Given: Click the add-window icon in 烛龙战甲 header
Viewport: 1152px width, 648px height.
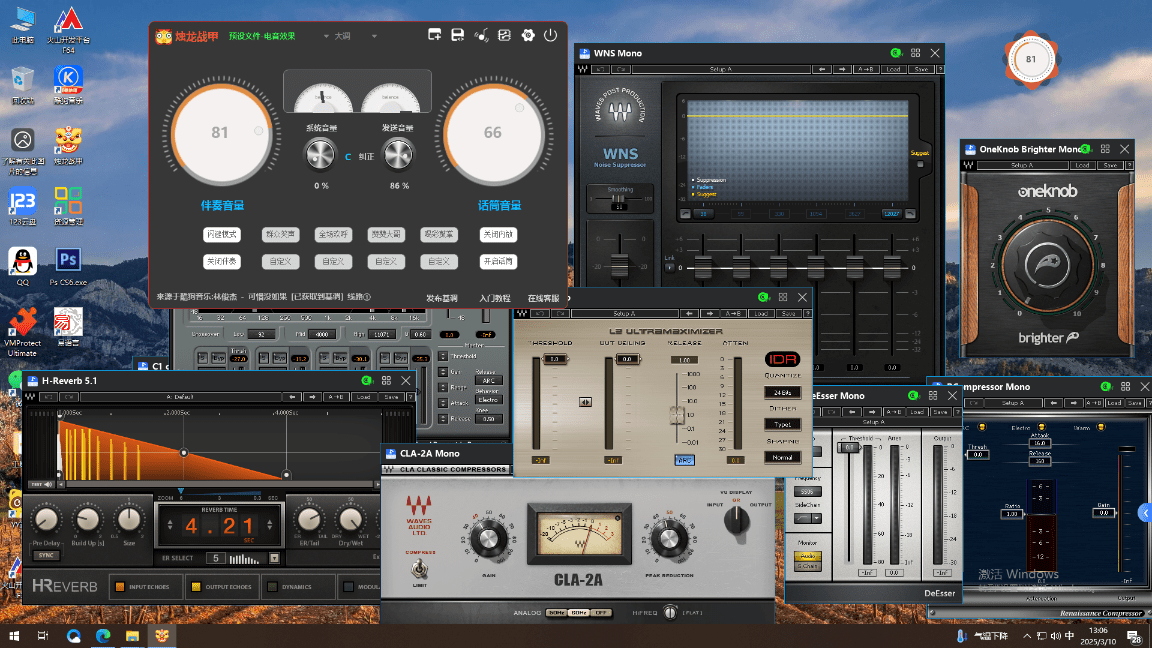Looking at the screenshot, I should tap(434, 35).
